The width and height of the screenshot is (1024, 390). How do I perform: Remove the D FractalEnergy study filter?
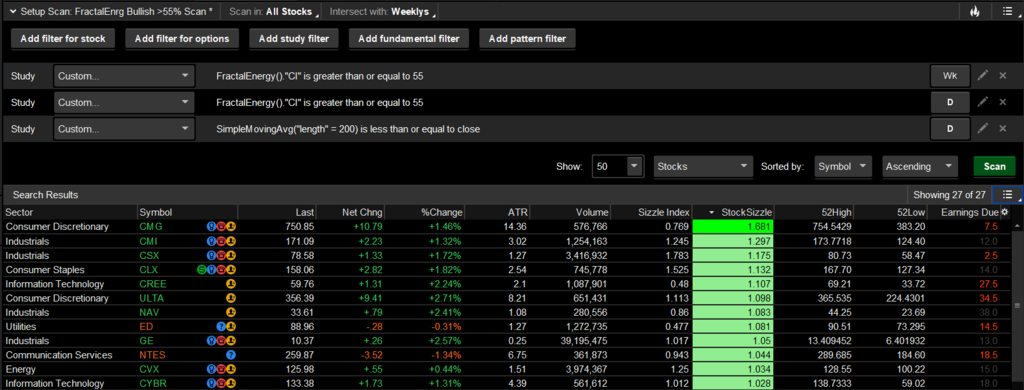1002,103
